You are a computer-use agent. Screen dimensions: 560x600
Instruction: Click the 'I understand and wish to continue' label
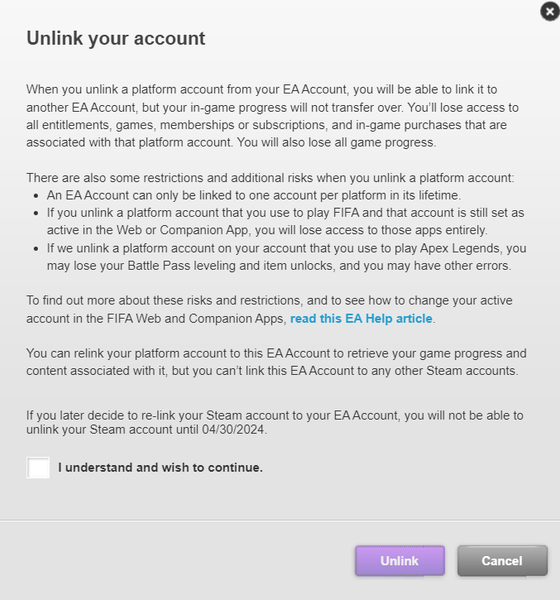point(160,468)
